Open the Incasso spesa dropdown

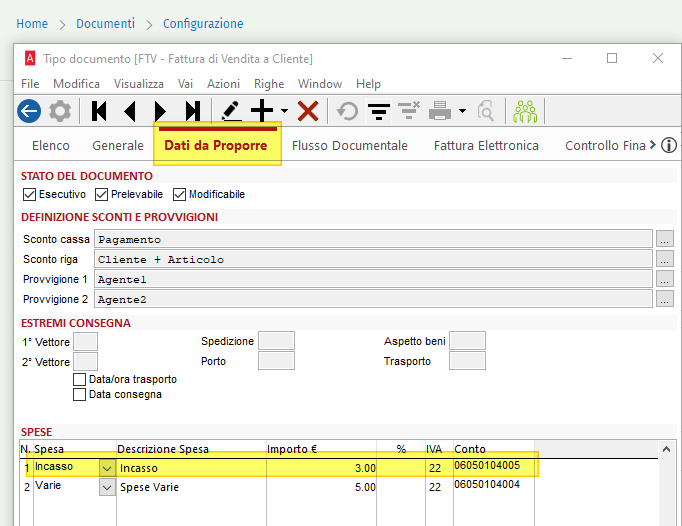point(107,469)
